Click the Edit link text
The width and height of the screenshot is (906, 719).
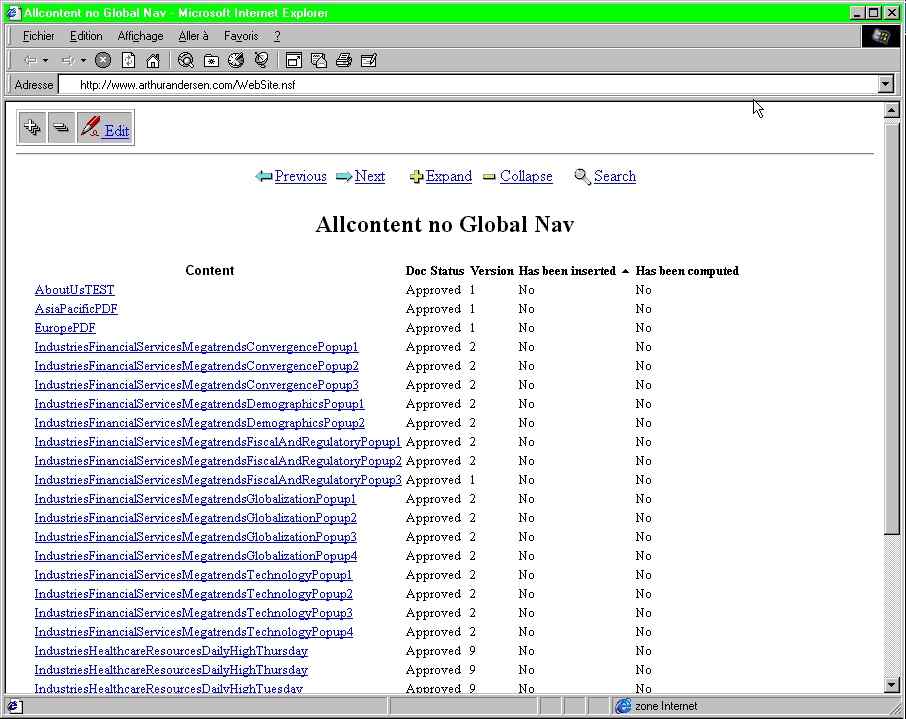[117, 131]
